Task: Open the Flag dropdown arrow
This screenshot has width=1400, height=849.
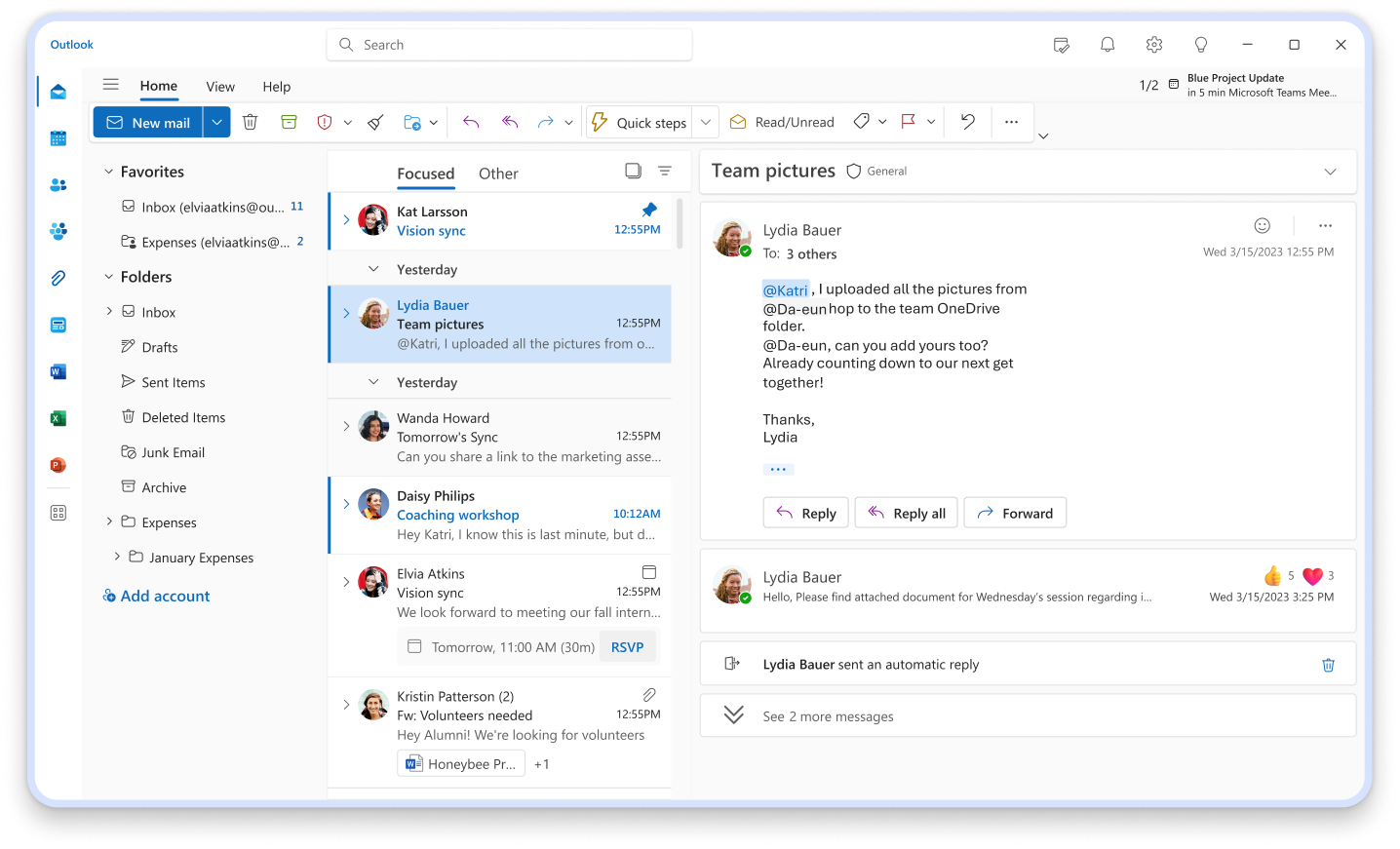Action: [x=930, y=121]
